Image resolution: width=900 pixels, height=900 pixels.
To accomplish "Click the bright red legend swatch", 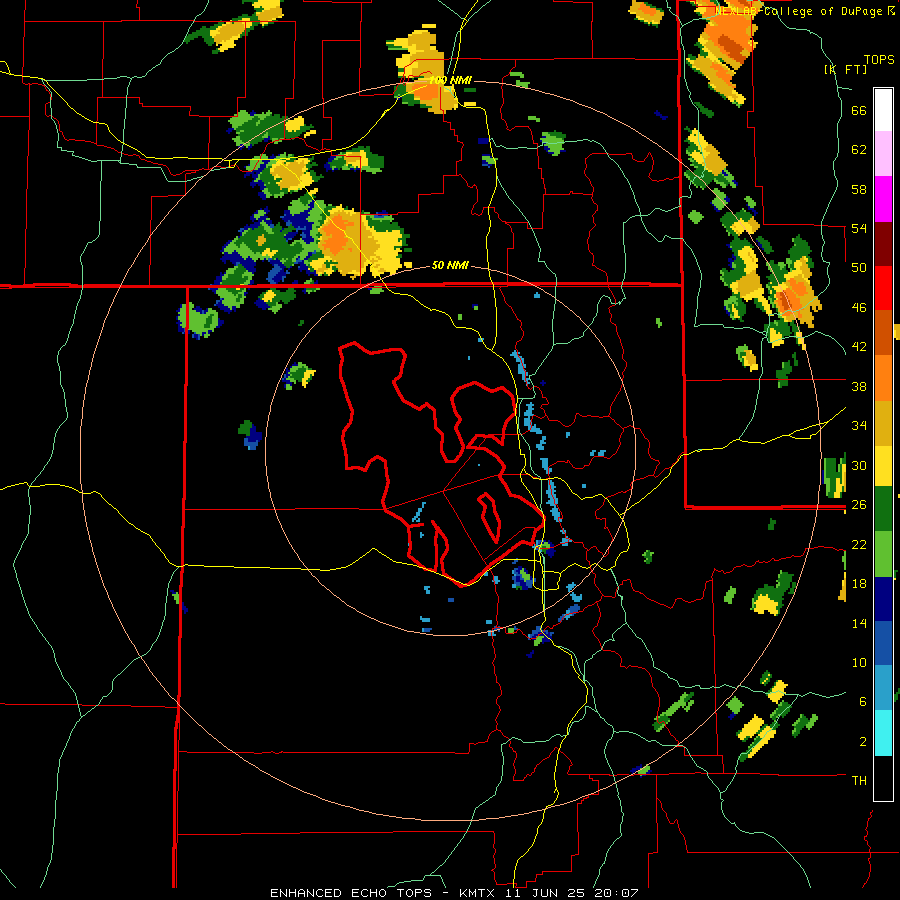I will point(883,288).
